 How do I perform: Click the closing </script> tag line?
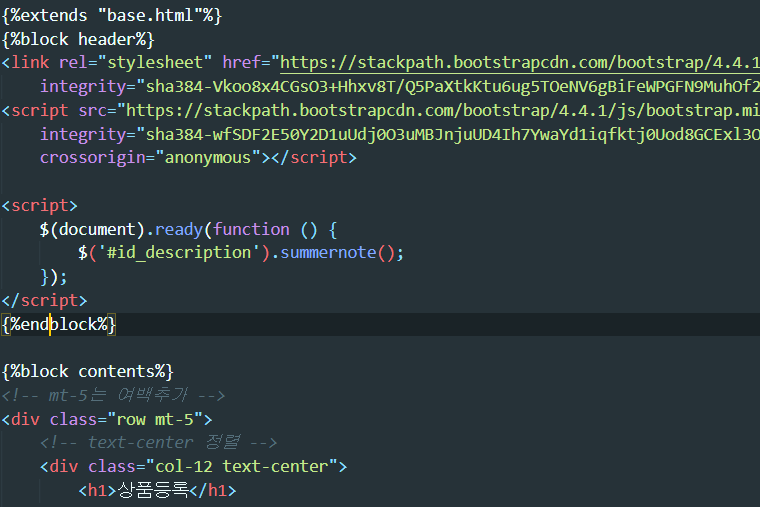point(44,301)
